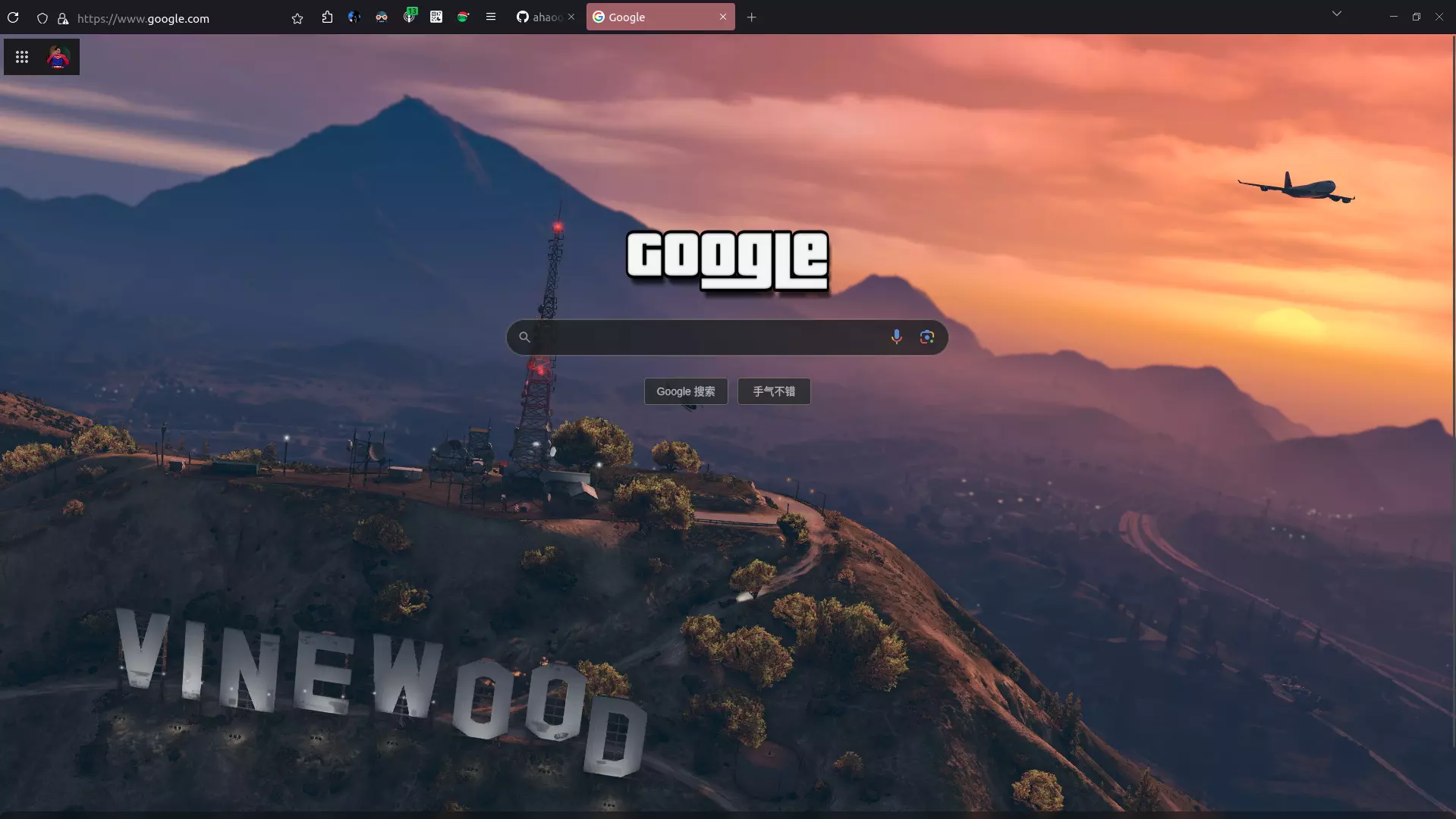Viewport: 1456px width, 819px height.
Task: Restore down the browser window
Action: (x=1417, y=17)
